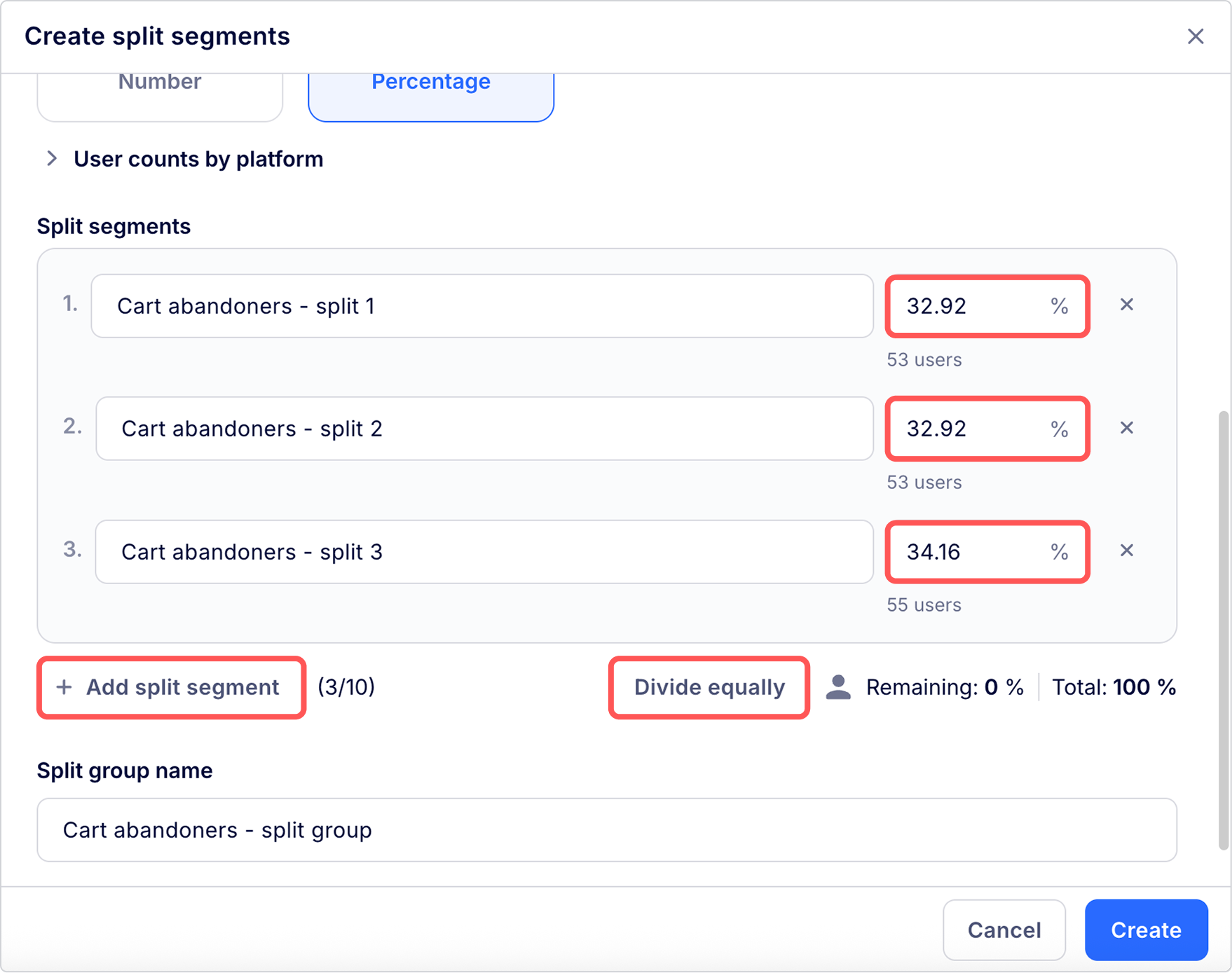The width and height of the screenshot is (1232, 973).
Task: Delete the split 3 segment row
Action: (1126, 551)
